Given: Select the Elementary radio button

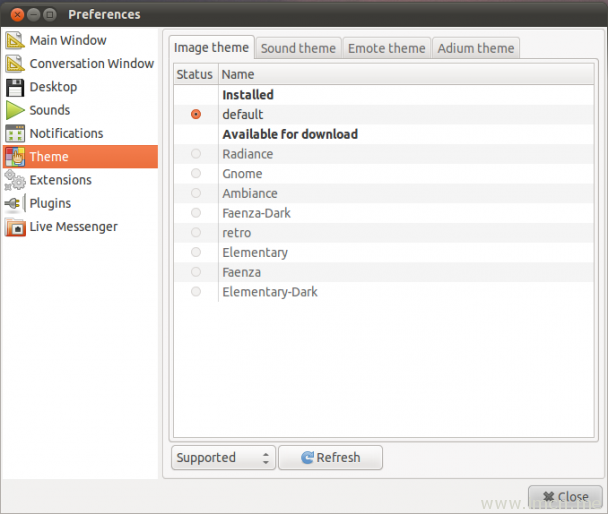Looking at the screenshot, I should [196, 252].
